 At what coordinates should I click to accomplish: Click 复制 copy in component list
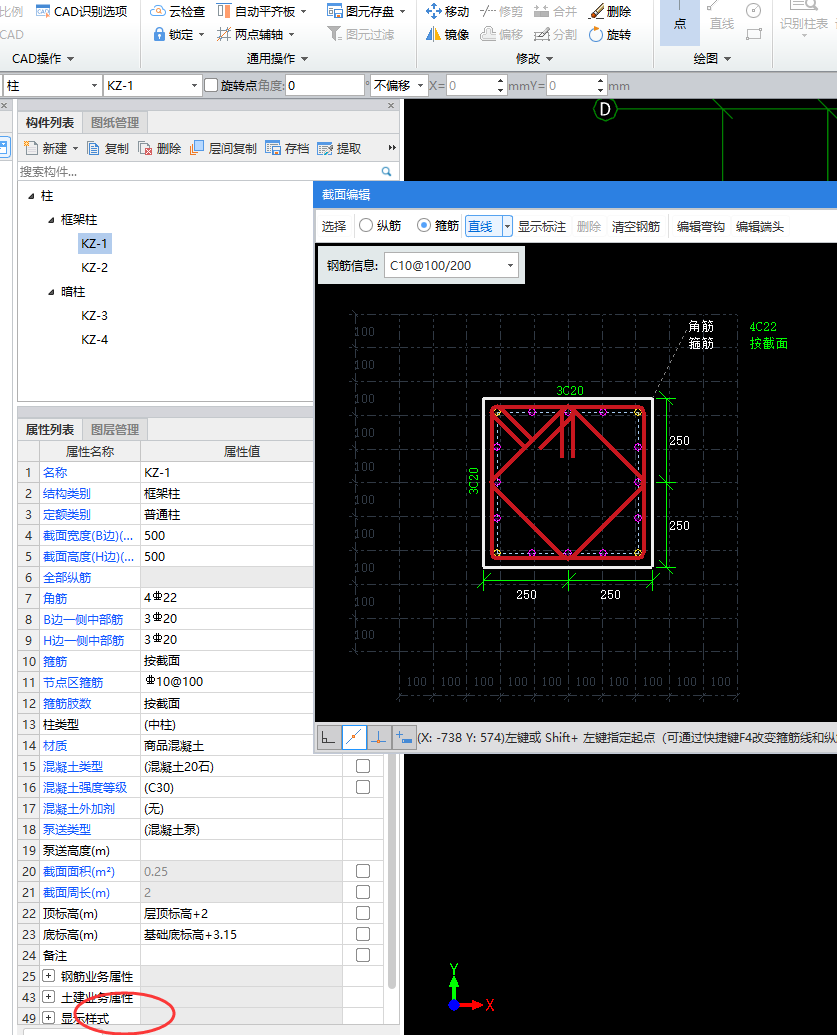click(108, 149)
